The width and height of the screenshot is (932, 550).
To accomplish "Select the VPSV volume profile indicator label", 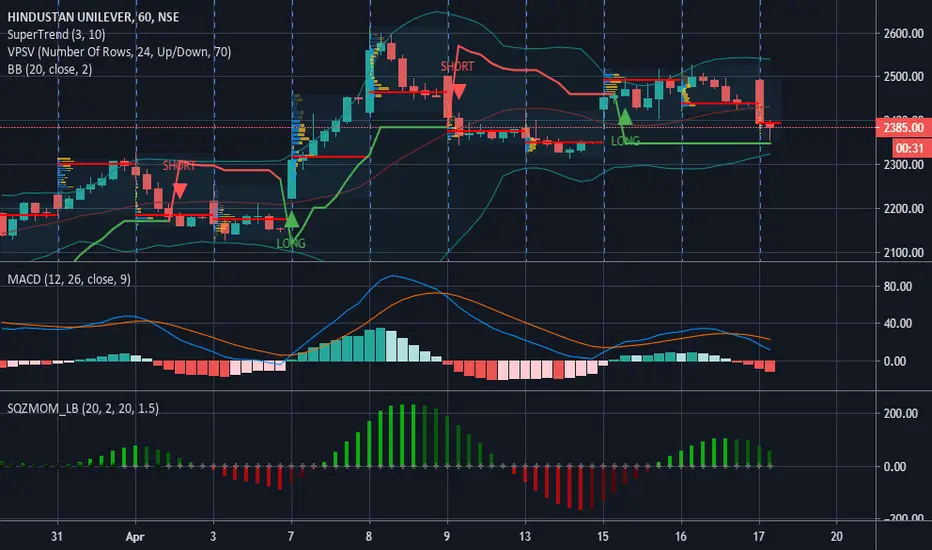I will coord(119,52).
